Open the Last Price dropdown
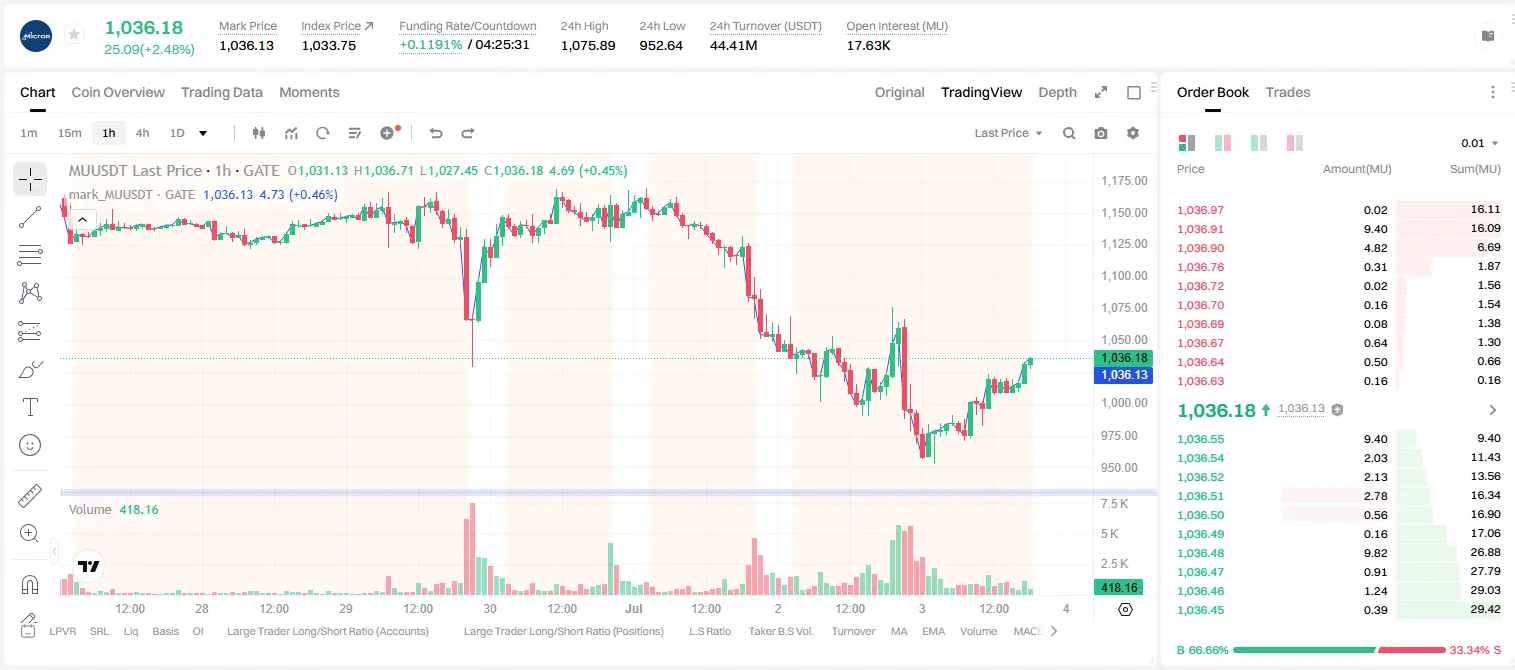Screen dimensions: 1515x670 1008,133
